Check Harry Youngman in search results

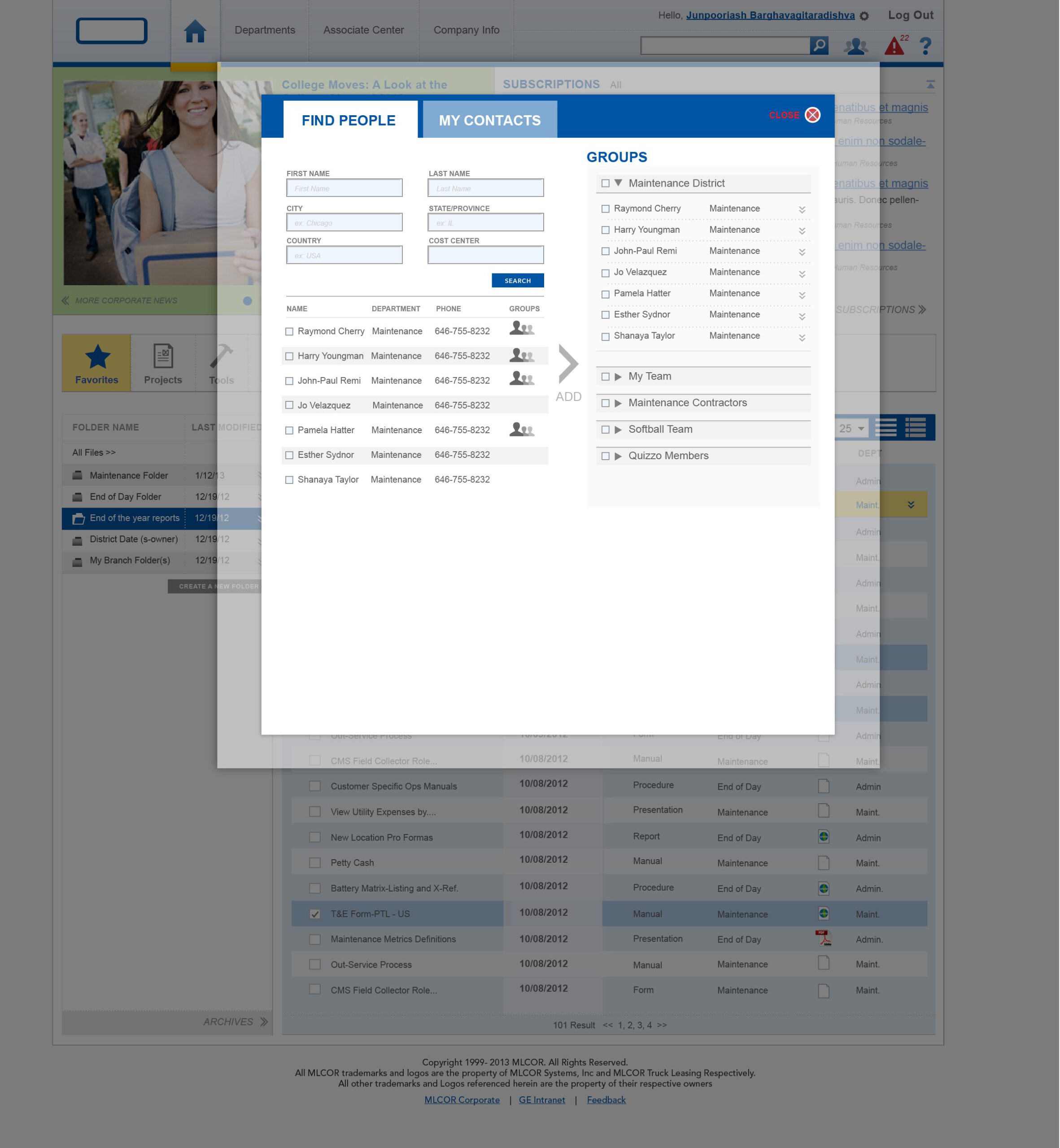[x=289, y=356]
